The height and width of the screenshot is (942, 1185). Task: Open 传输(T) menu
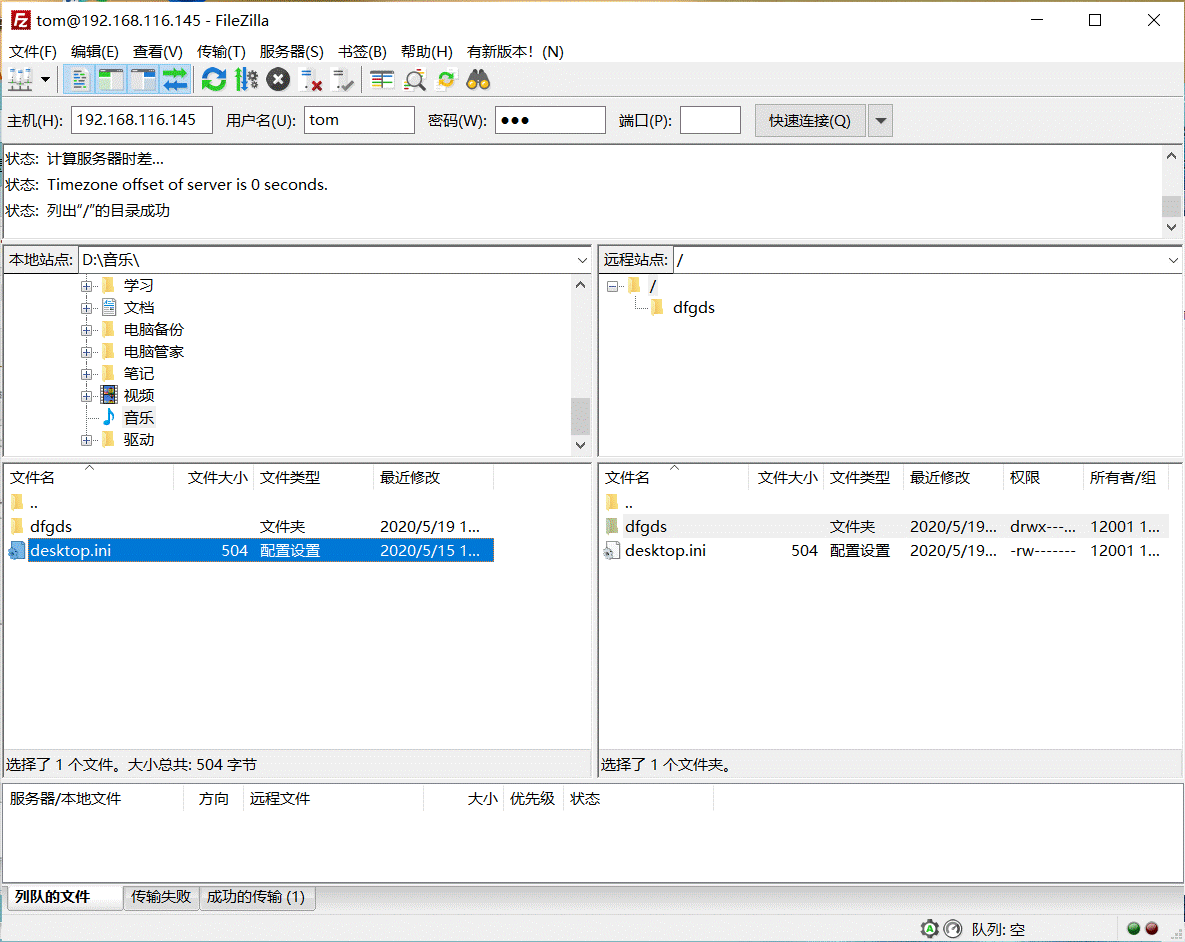click(221, 51)
